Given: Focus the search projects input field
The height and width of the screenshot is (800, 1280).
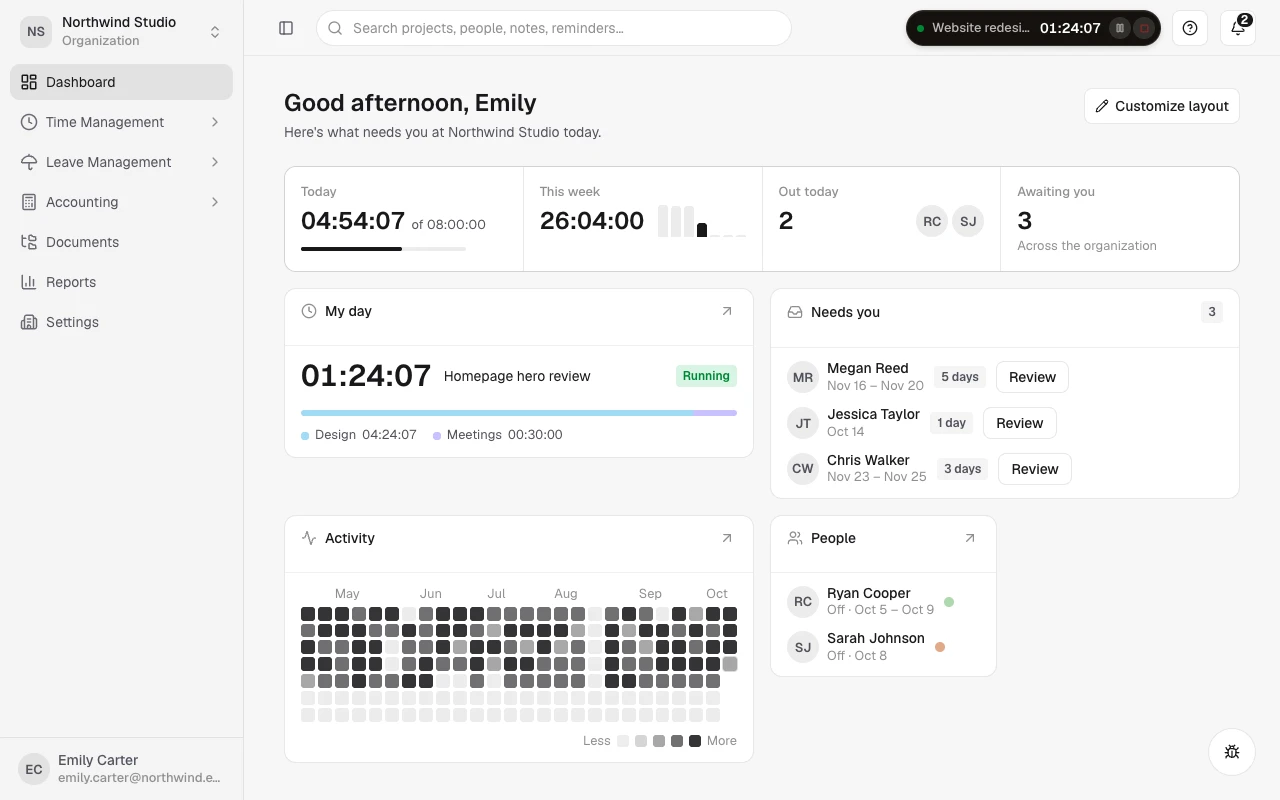Looking at the screenshot, I should point(554,28).
